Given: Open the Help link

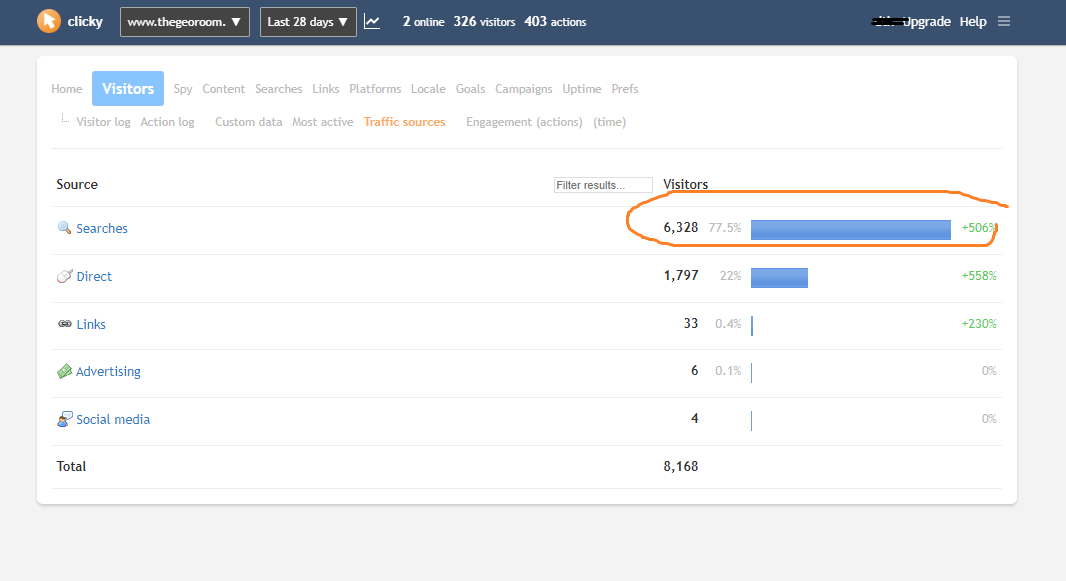Looking at the screenshot, I should pos(972,22).
